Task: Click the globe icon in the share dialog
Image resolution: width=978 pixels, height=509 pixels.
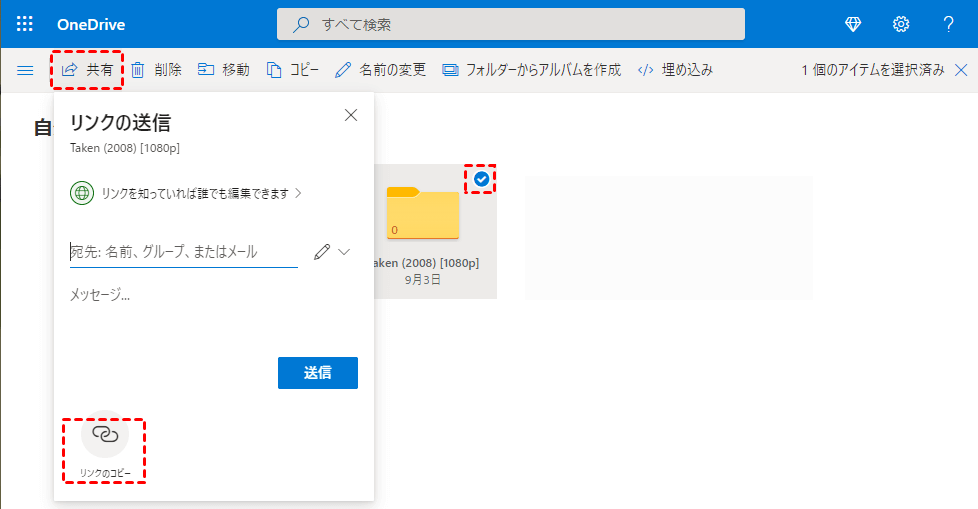Action: coord(82,193)
